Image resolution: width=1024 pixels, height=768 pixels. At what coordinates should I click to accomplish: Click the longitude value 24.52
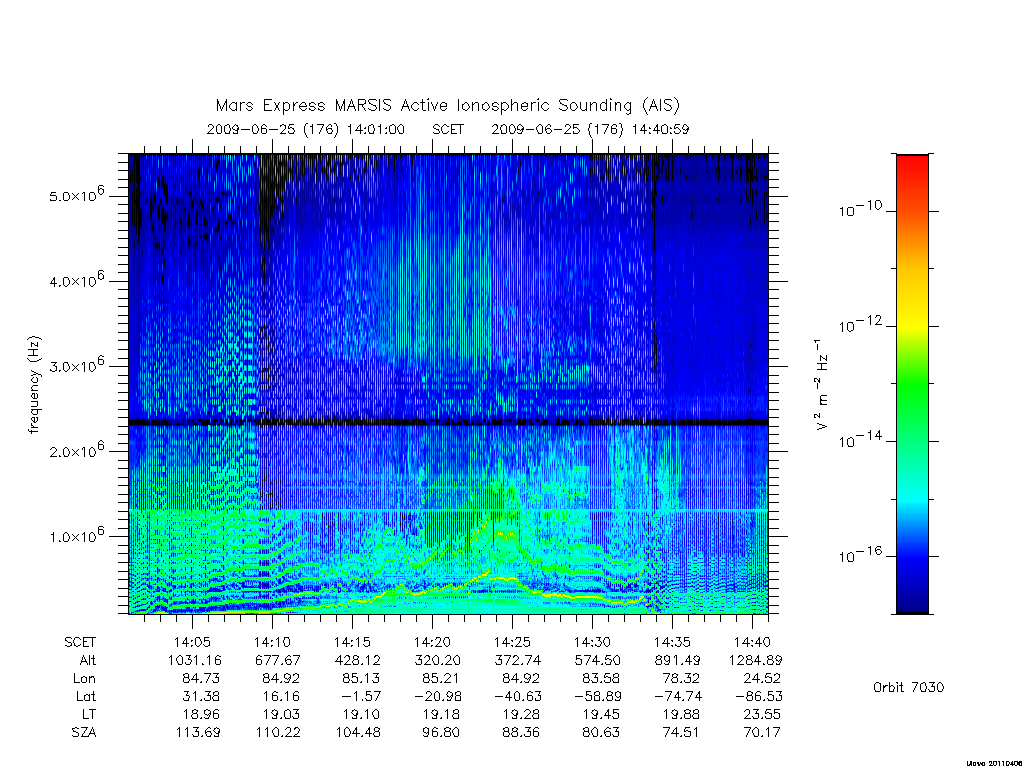coord(761,679)
